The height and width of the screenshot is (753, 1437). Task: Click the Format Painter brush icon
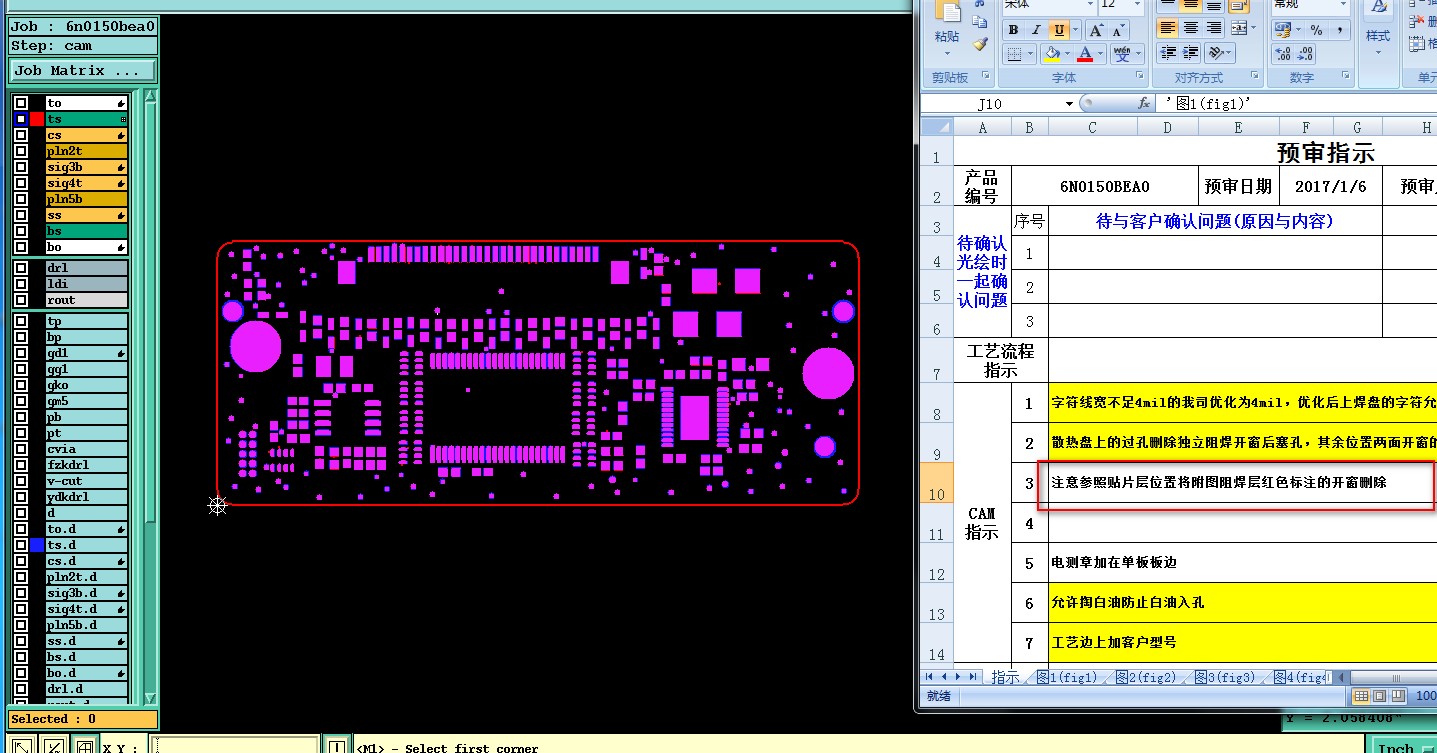tap(980, 44)
